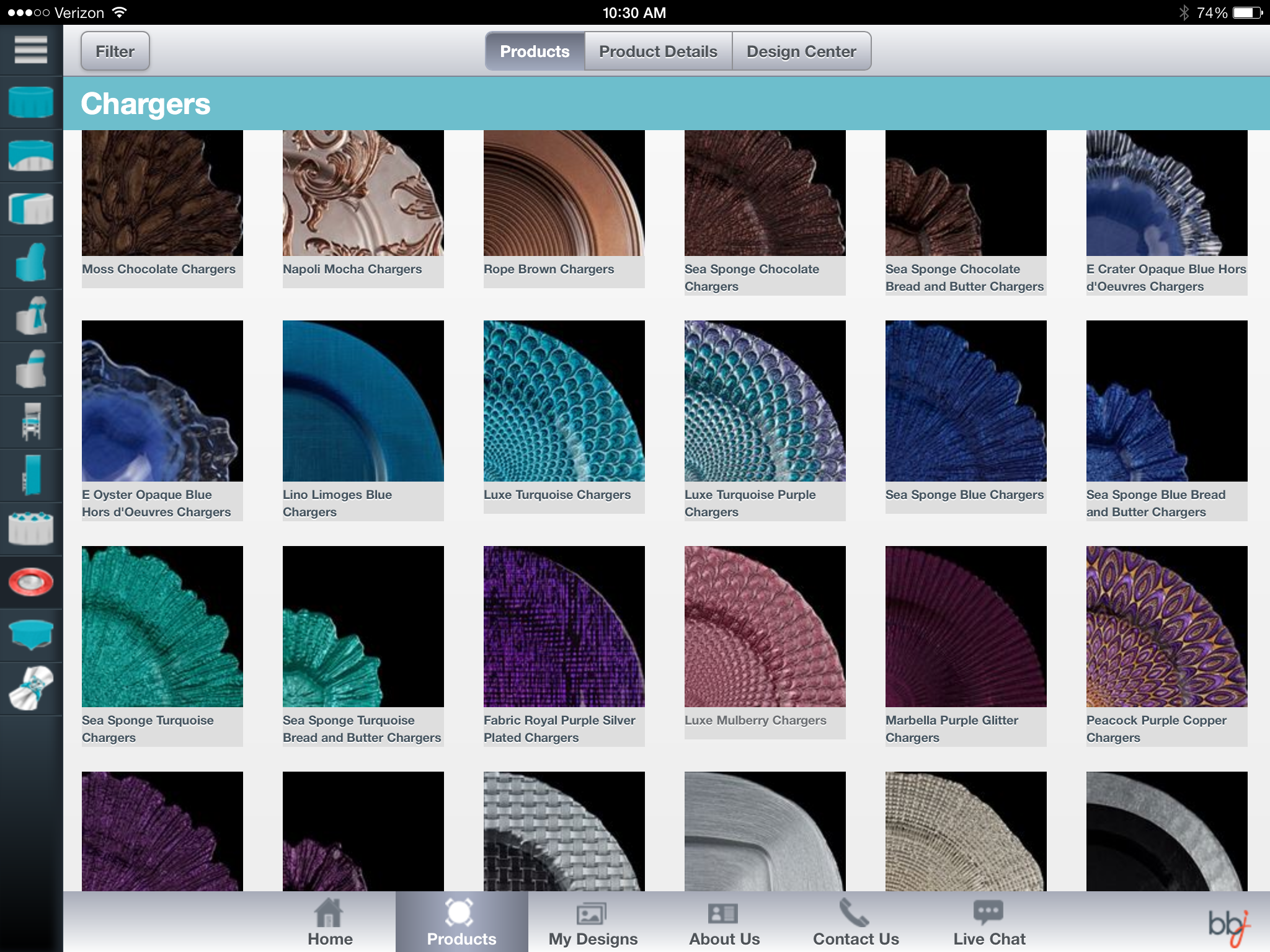Select the round table overlay icon
Image resolution: width=1270 pixels, height=952 pixels.
31,156
